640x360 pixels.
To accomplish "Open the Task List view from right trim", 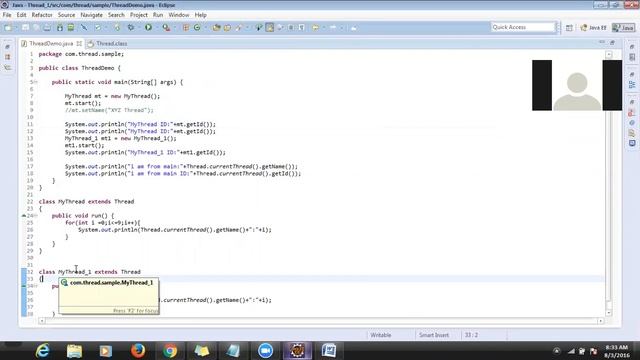I will 632,57.
